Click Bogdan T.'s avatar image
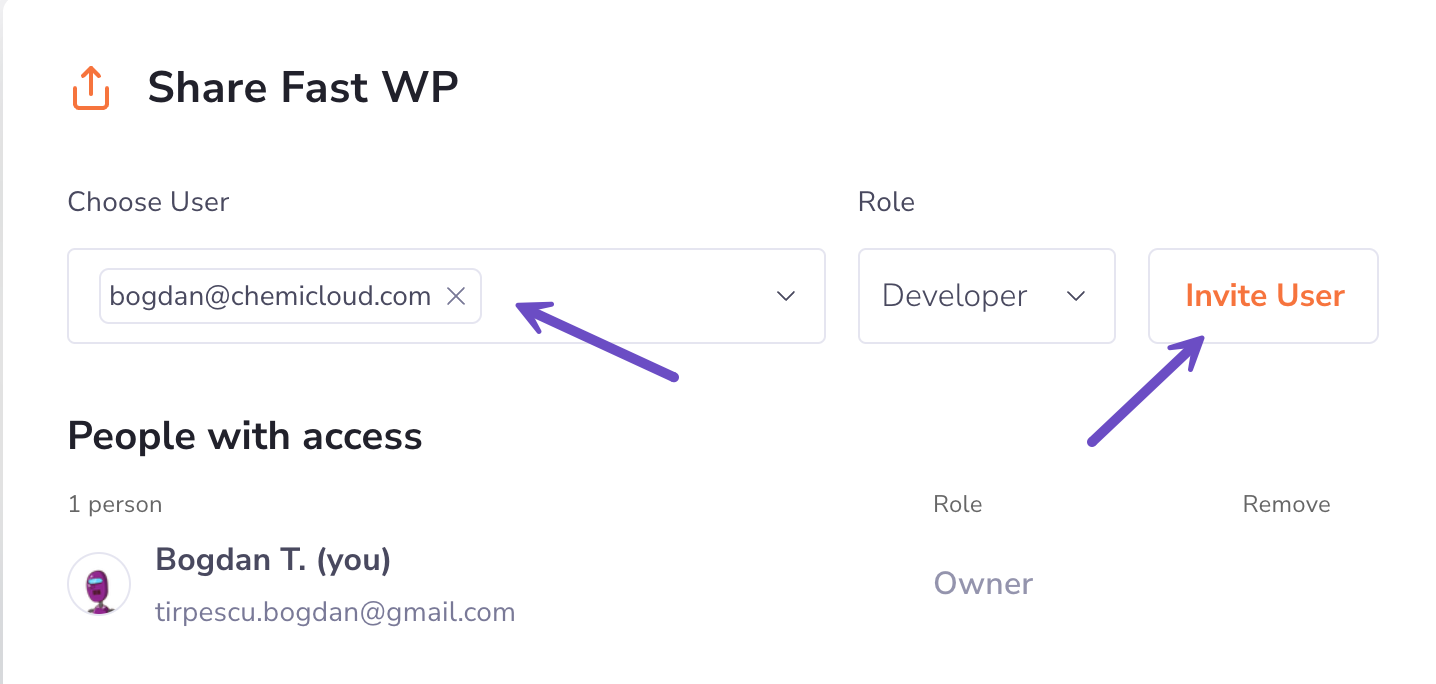The image size is (1436, 684). [98, 584]
